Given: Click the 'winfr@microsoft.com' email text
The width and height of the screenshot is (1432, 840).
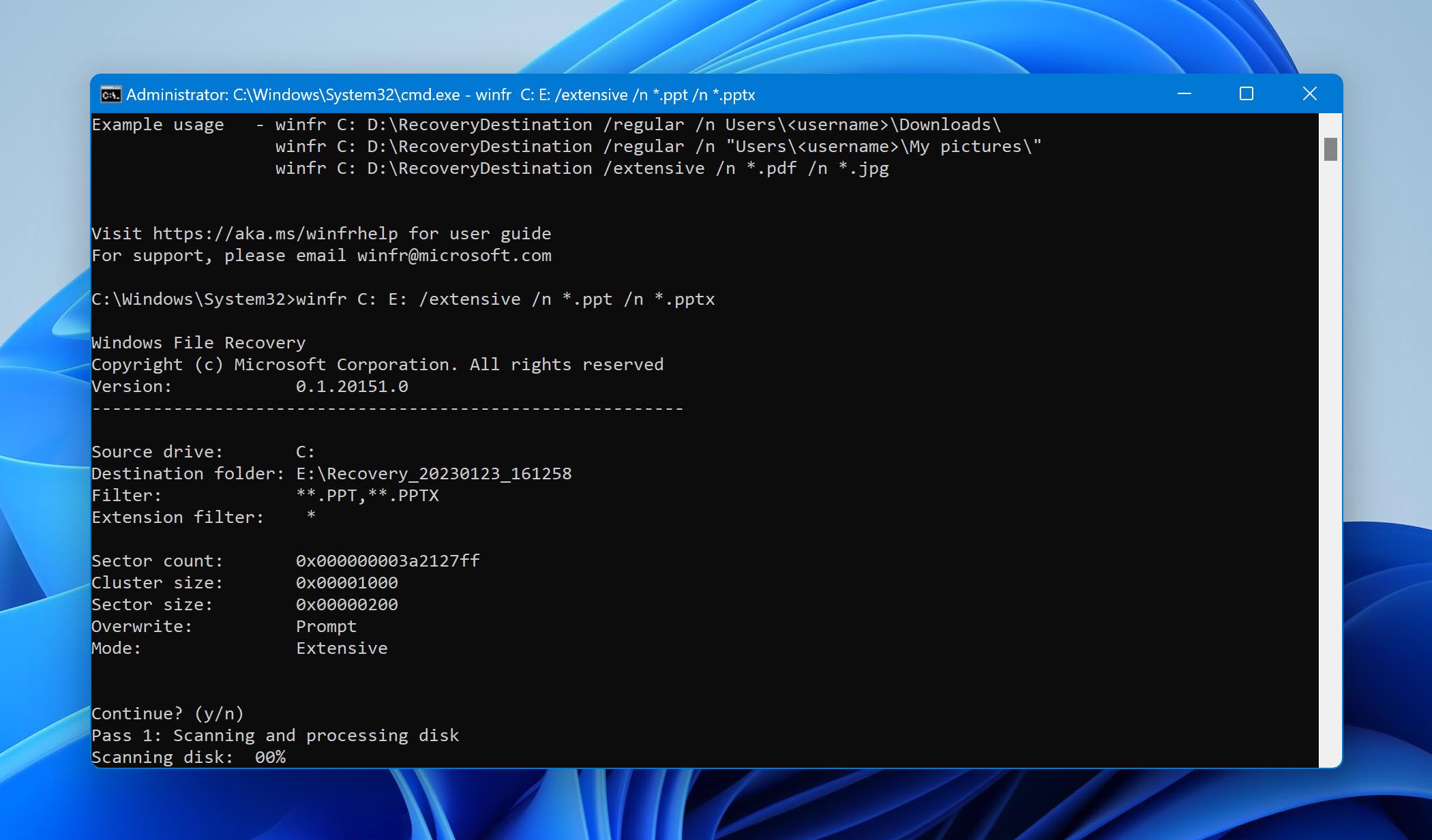Looking at the screenshot, I should pyautogui.click(x=454, y=256).
